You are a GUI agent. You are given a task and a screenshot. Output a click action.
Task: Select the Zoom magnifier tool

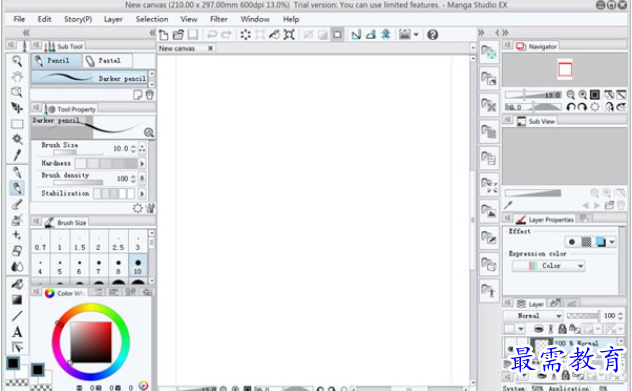click(17, 61)
